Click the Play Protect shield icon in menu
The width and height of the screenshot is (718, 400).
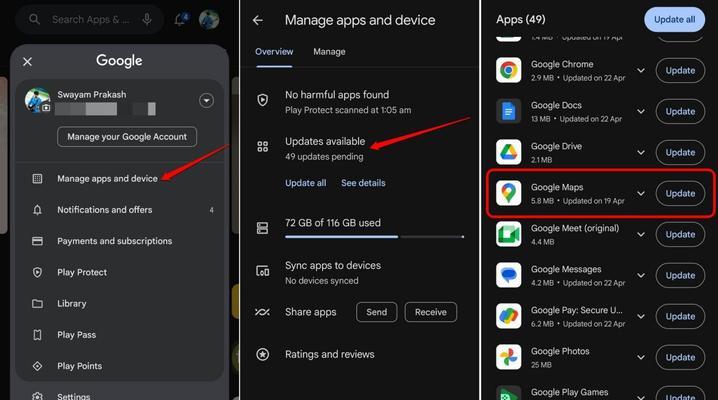click(x=38, y=272)
